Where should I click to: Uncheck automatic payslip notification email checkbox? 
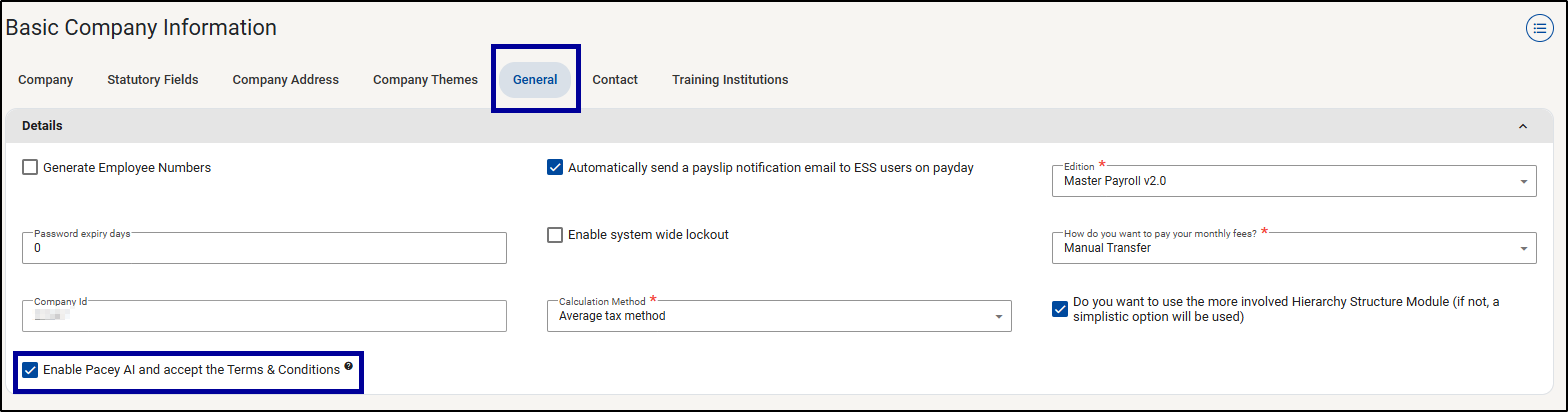555,168
